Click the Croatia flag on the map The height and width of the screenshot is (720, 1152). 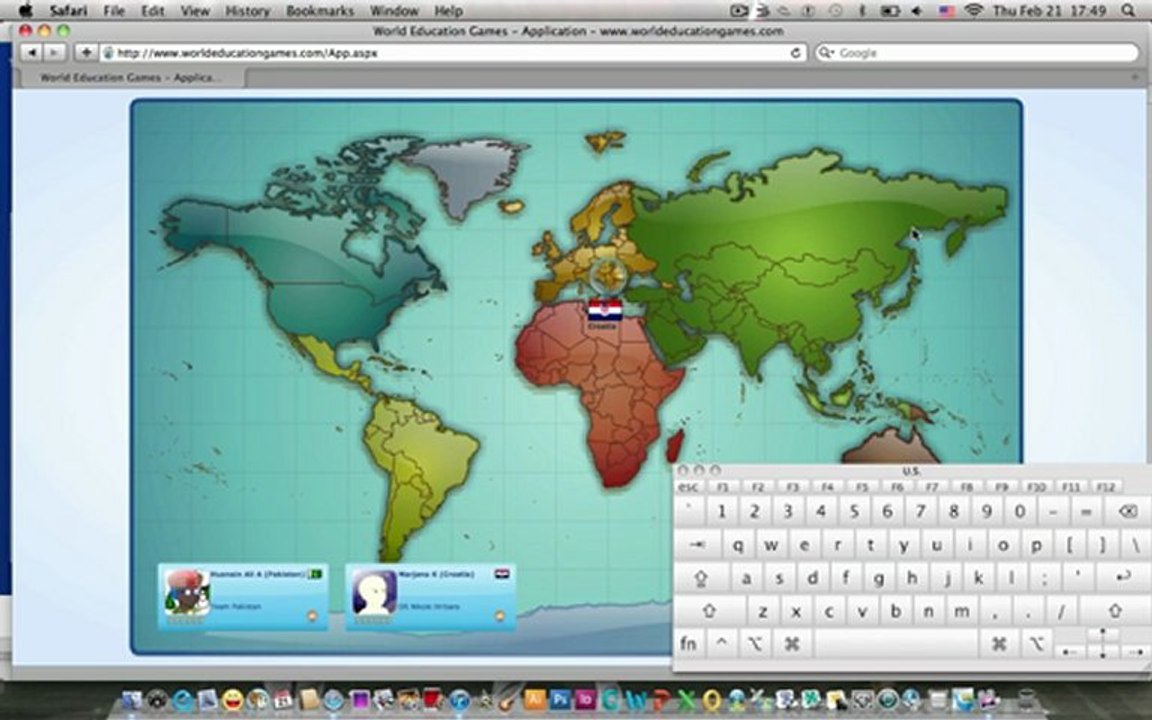(605, 310)
